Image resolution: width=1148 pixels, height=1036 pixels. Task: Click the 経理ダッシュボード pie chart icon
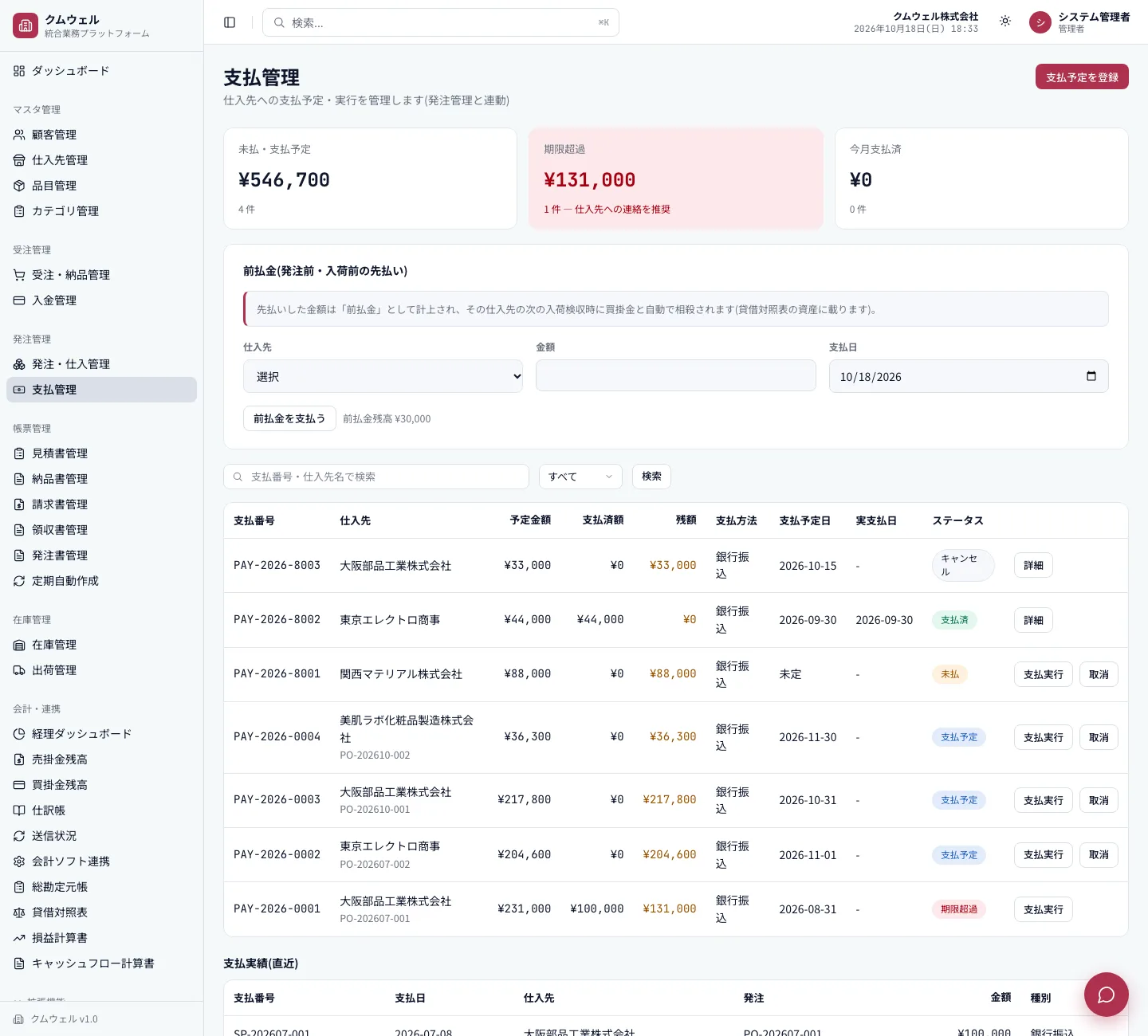[x=19, y=734]
